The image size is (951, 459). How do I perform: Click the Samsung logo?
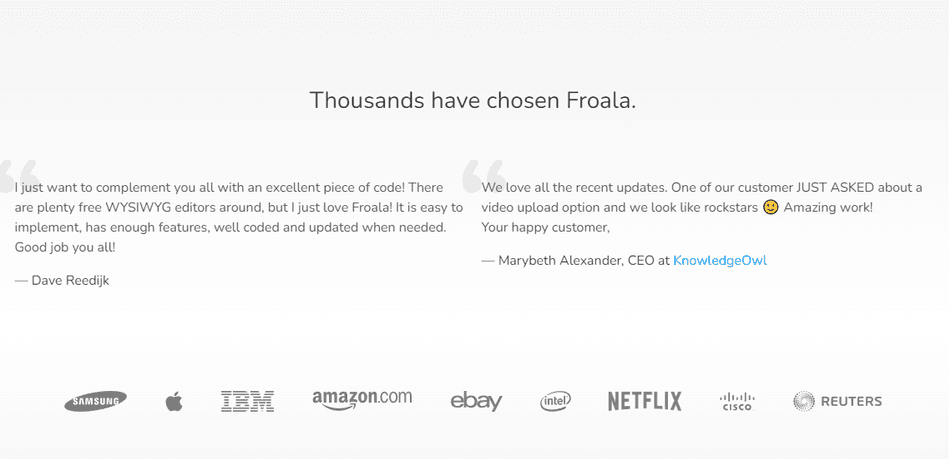(96, 401)
